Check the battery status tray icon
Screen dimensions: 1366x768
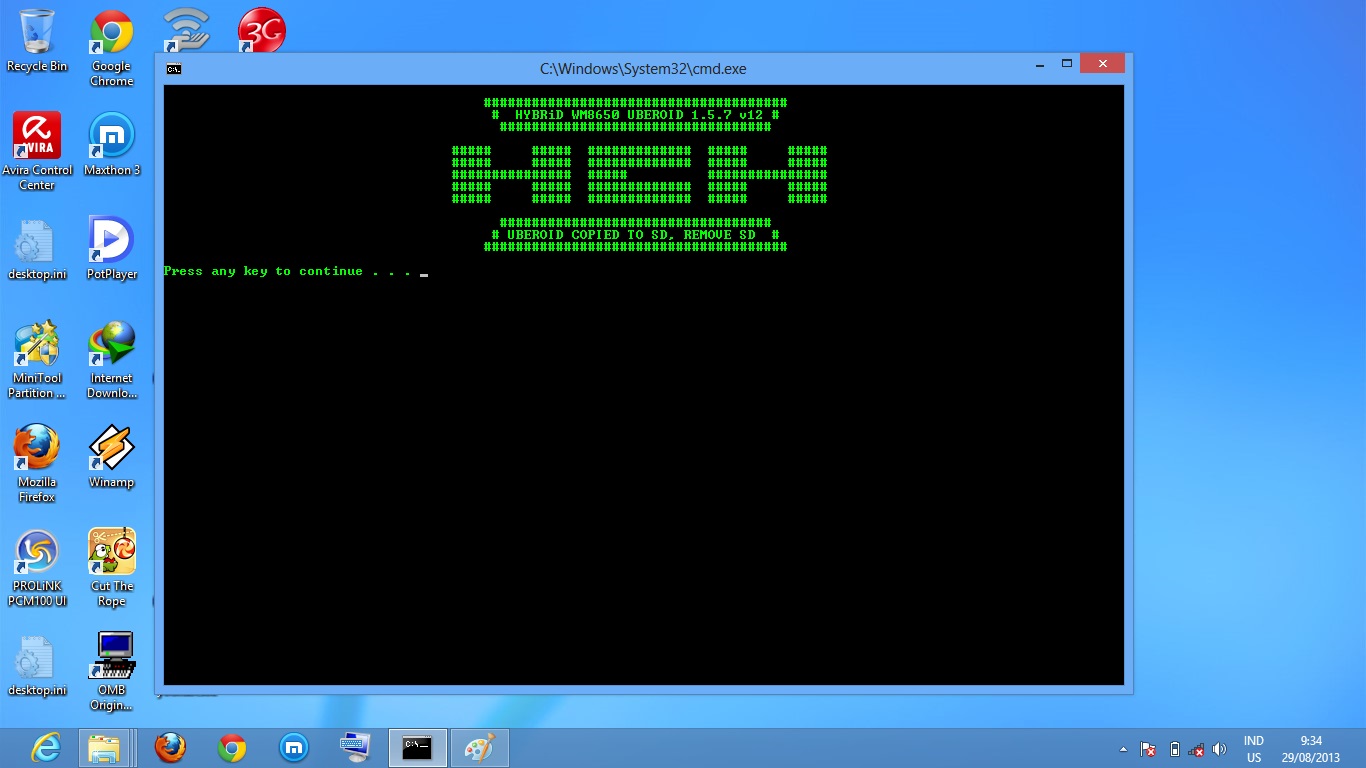pos(1175,749)
